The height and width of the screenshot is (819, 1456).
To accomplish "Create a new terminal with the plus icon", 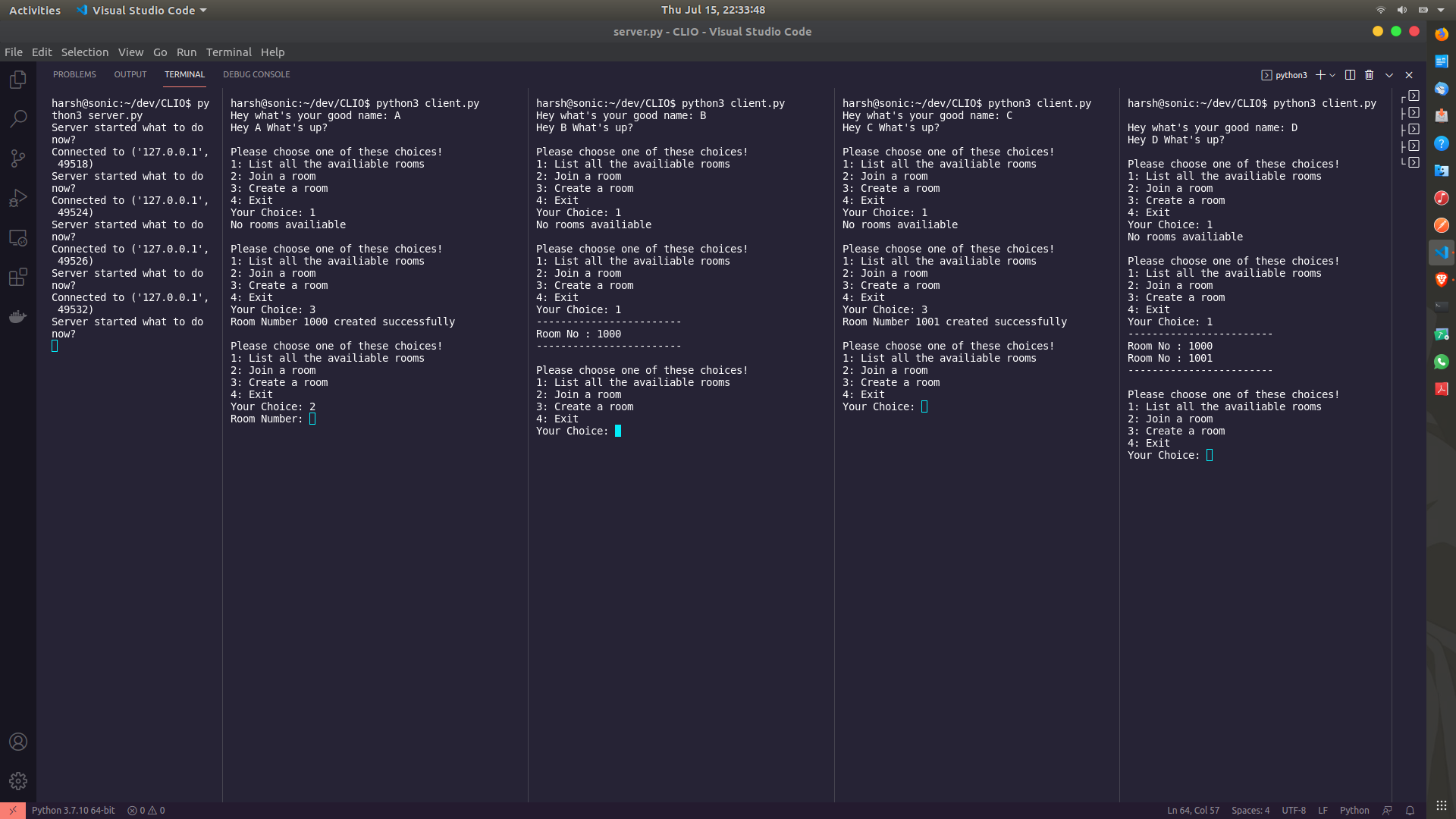I will point(1321,74).
